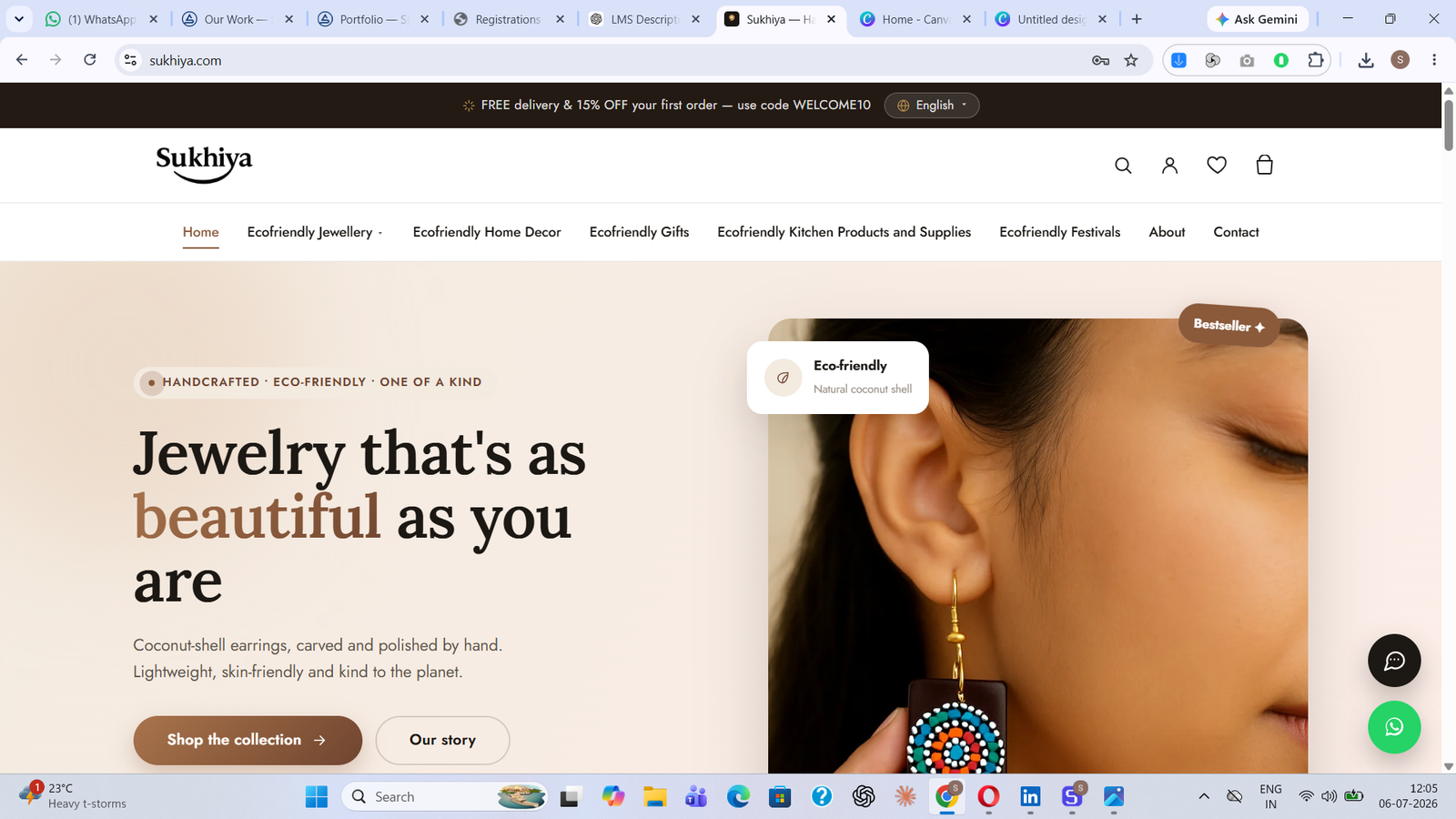Open the tab search dropdown arrow

pos(18,19)
